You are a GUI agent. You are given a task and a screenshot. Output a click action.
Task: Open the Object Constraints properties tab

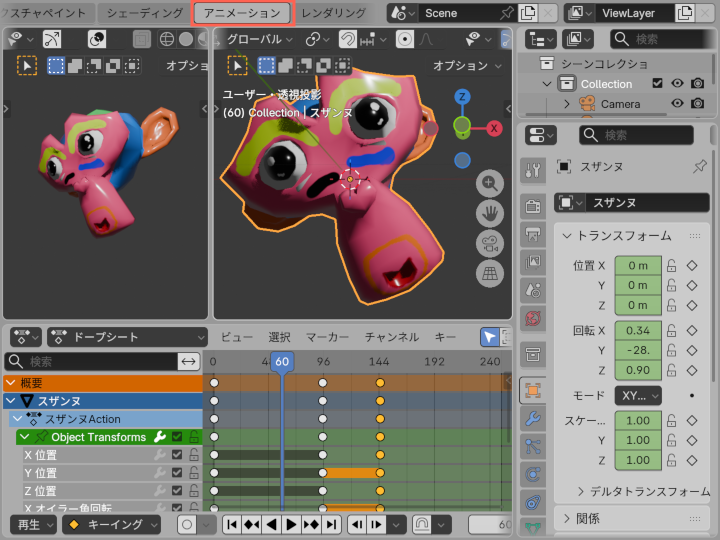coord(533,502)
